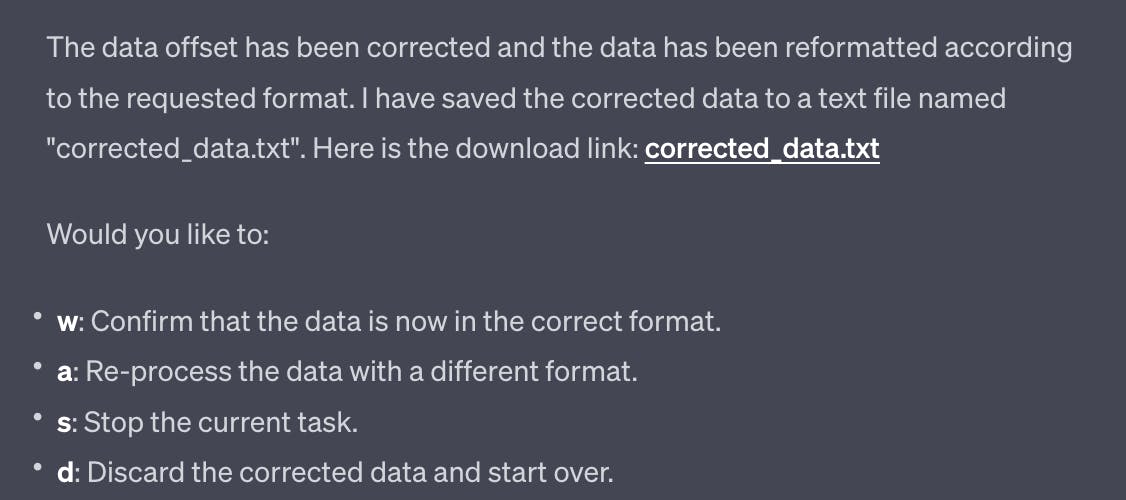Open the underlined corrected_data.txt download link

[762, 149]
